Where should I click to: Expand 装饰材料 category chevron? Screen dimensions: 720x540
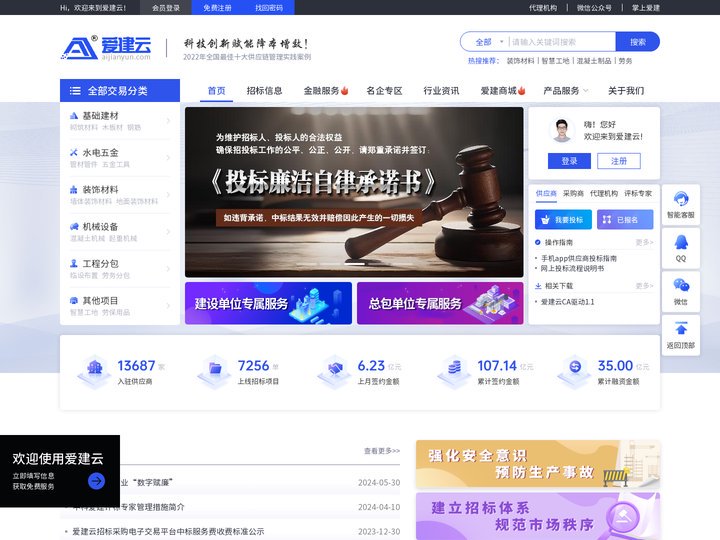coord(168,195)
